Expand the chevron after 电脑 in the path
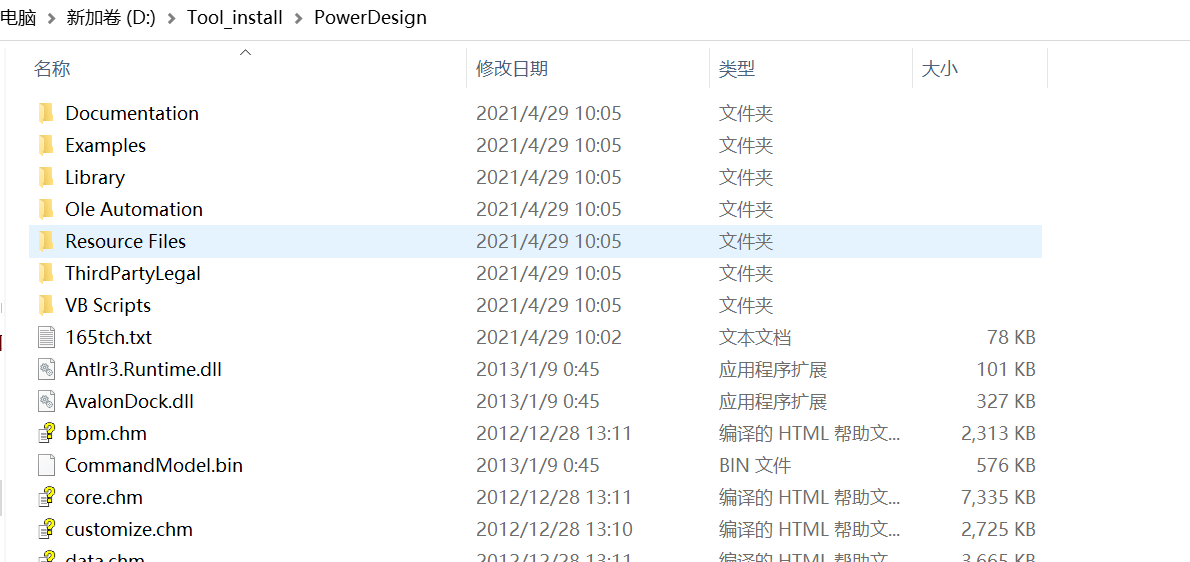 (x=52, y=18)
